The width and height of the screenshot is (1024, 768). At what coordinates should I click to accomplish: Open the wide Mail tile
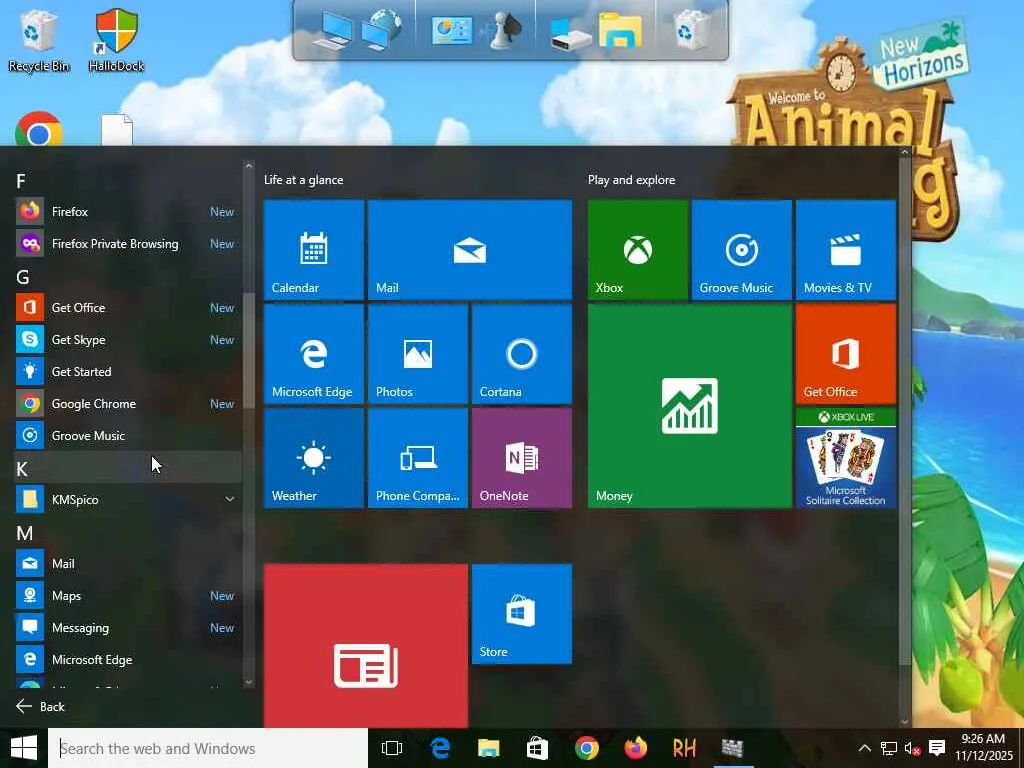click(x=470, y=249)
